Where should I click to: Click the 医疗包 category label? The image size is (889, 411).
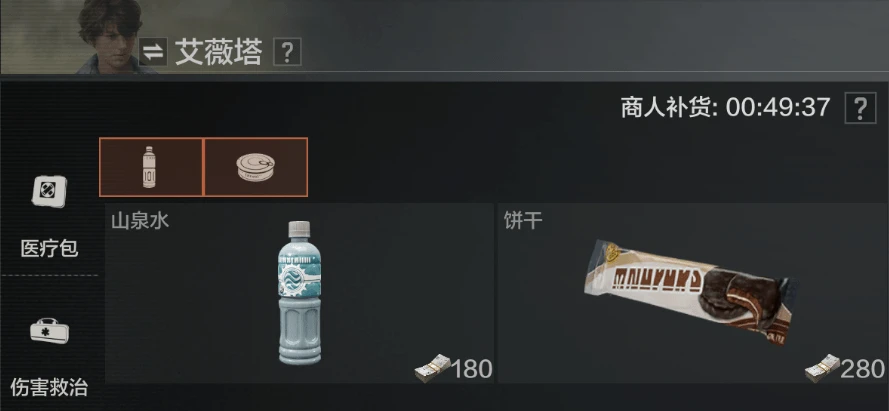coord(49,248)
